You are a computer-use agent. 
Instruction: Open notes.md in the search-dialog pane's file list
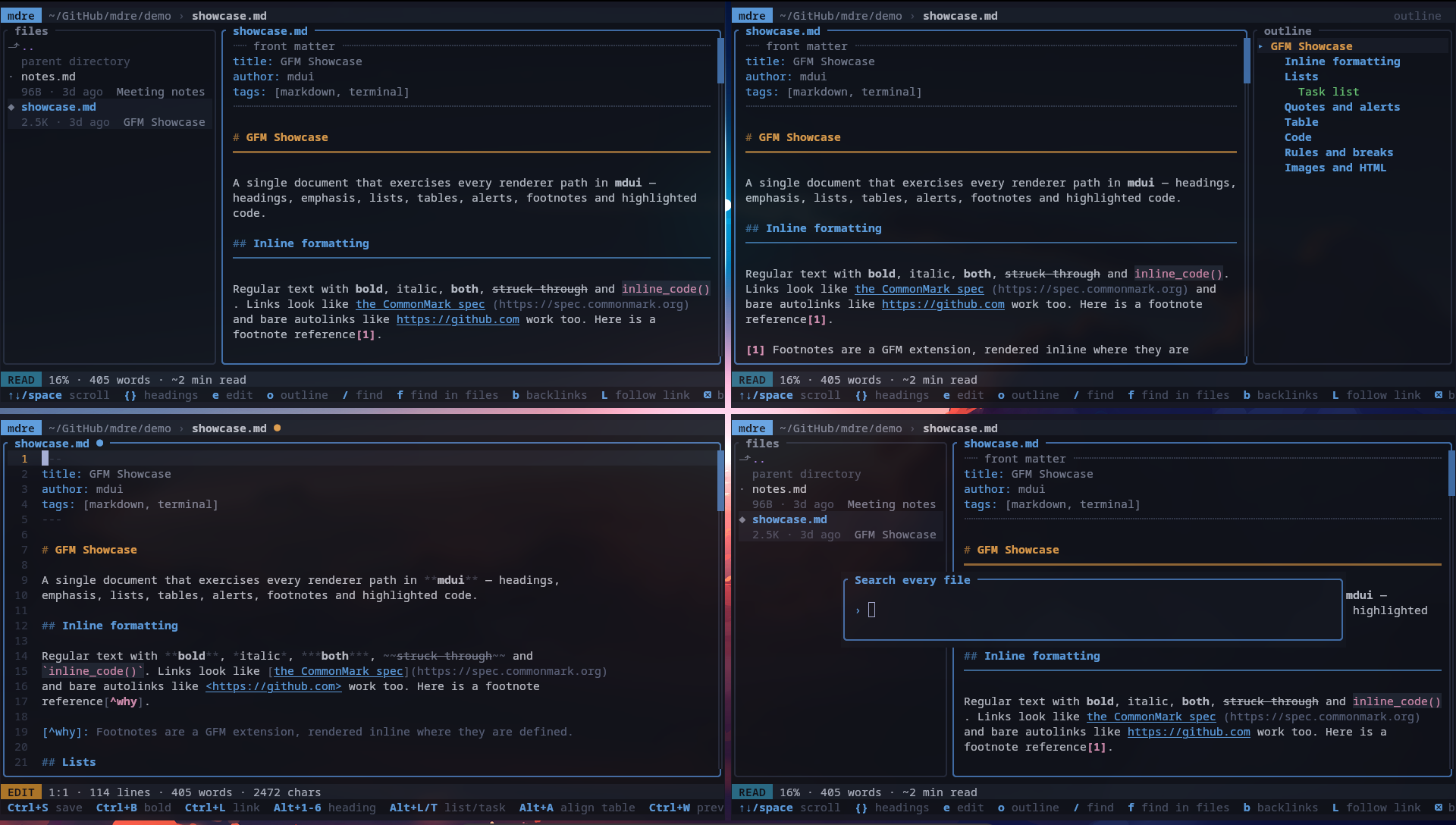779,489
